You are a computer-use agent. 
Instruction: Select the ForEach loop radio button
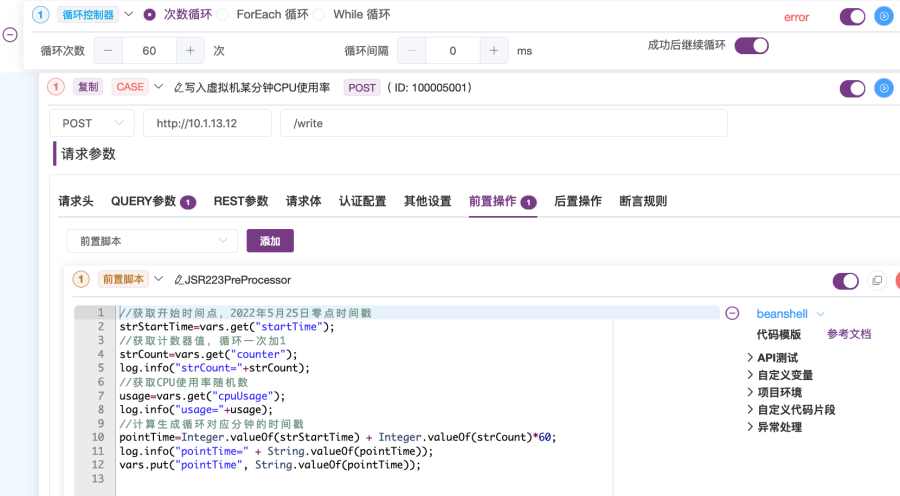[223, 15]
